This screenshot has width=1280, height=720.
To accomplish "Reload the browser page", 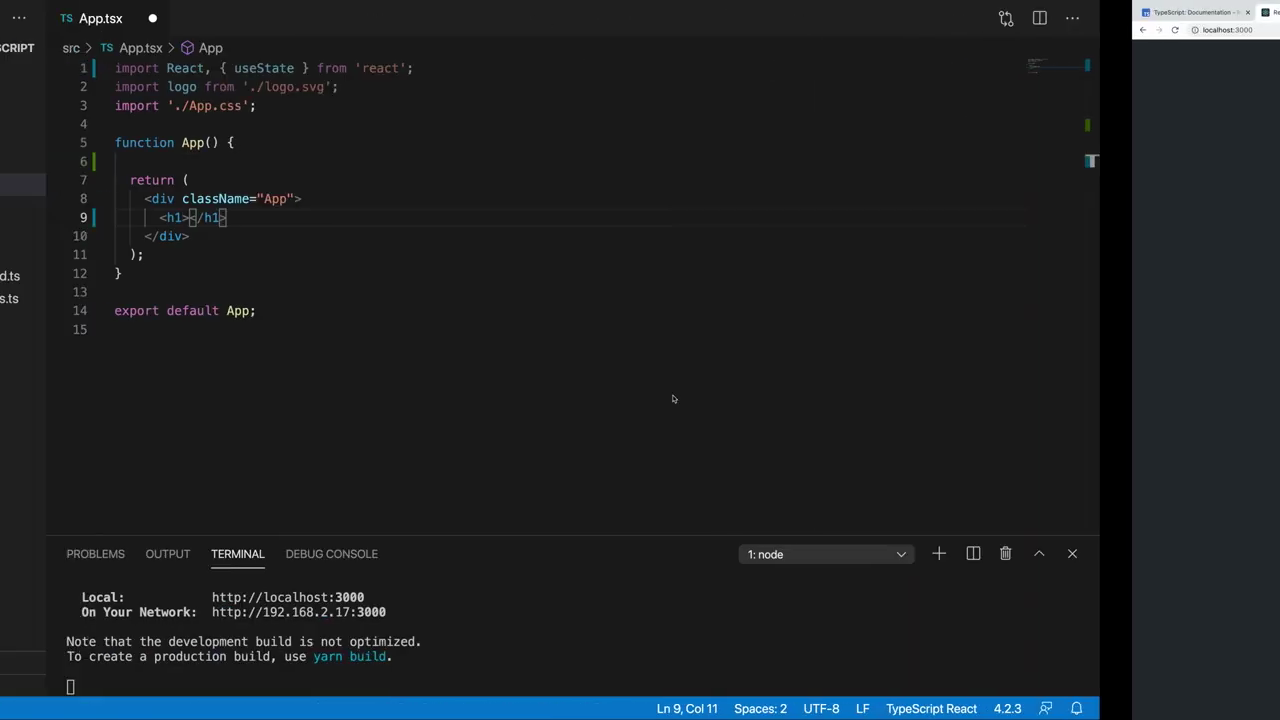I will pos(1175,30).
